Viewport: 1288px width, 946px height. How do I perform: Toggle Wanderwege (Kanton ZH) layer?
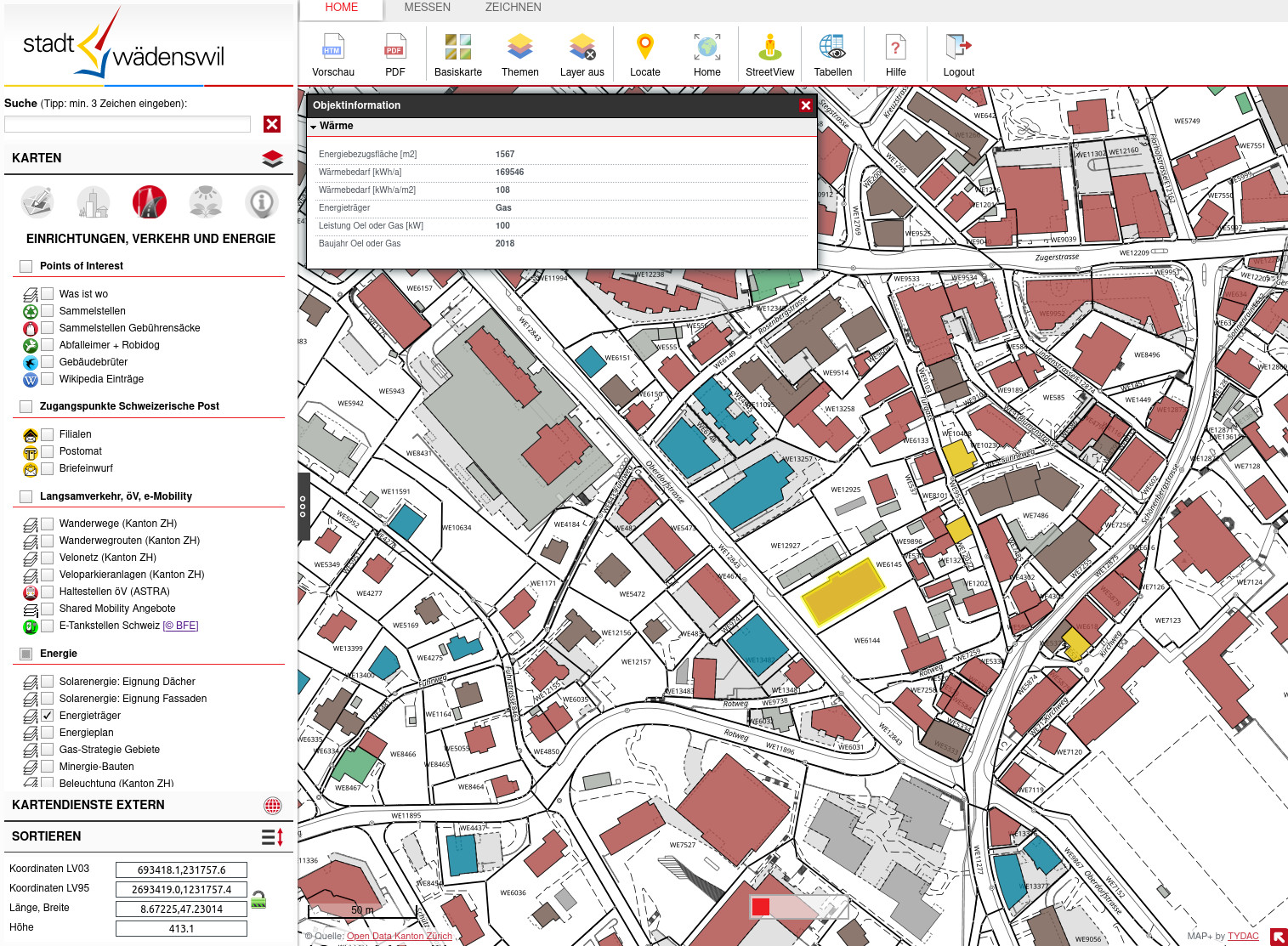coord(48,523)
